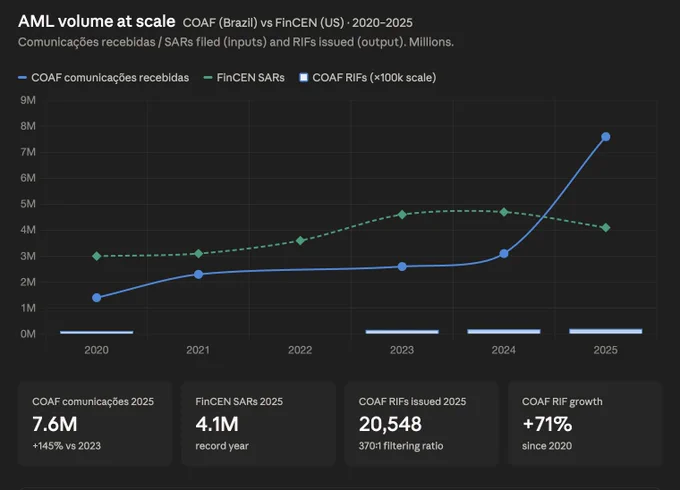The height and width of the screenshot is (490, 680).
Task: Open the COAF RIFs issued 2025 card
Action: click(422, 424)
